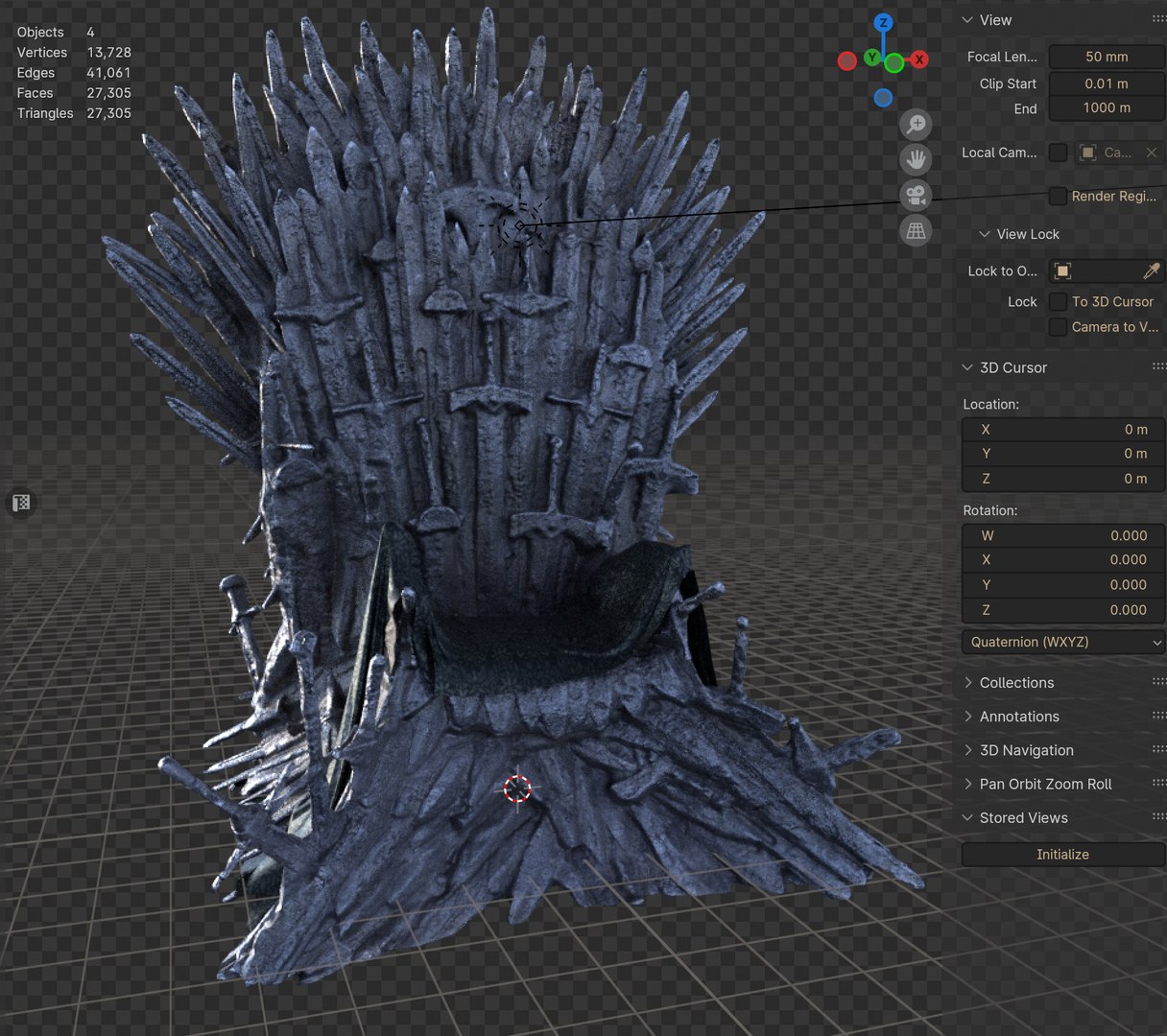1167x1036 pixels.
Task: Collapse the 3D Cursor panel
Action: click(967, 367)
